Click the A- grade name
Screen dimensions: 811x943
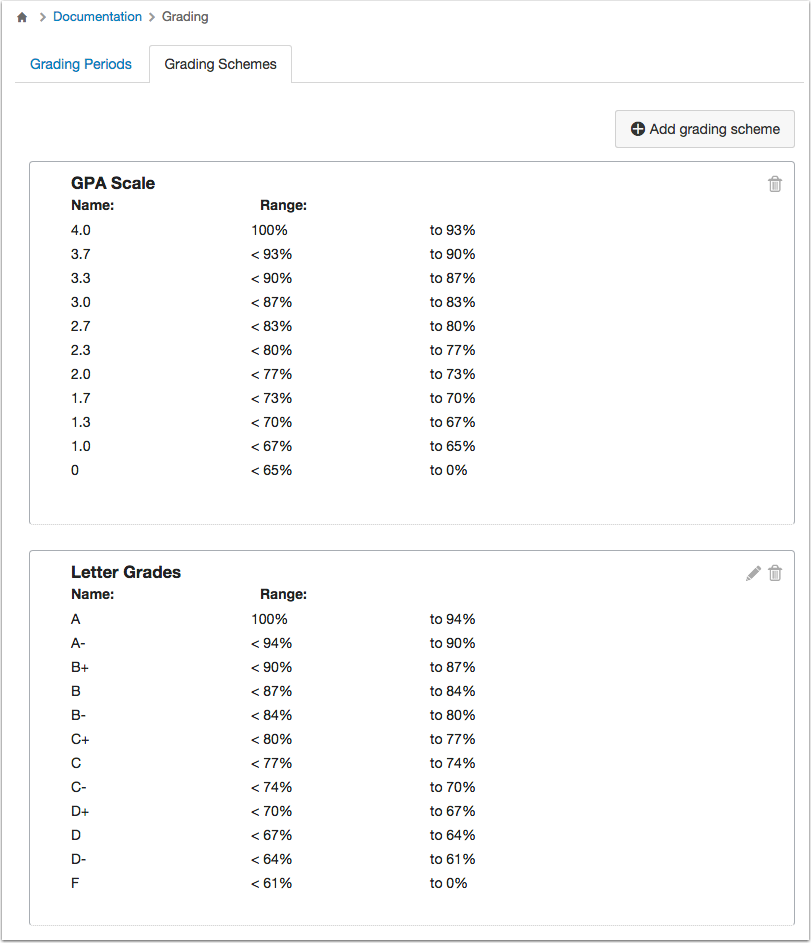78,644
